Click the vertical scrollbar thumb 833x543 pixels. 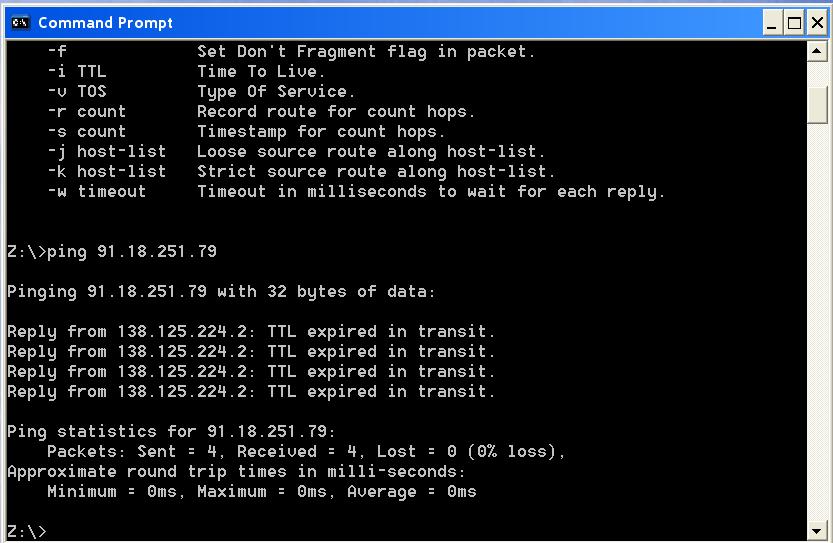[x=817, y=104]
